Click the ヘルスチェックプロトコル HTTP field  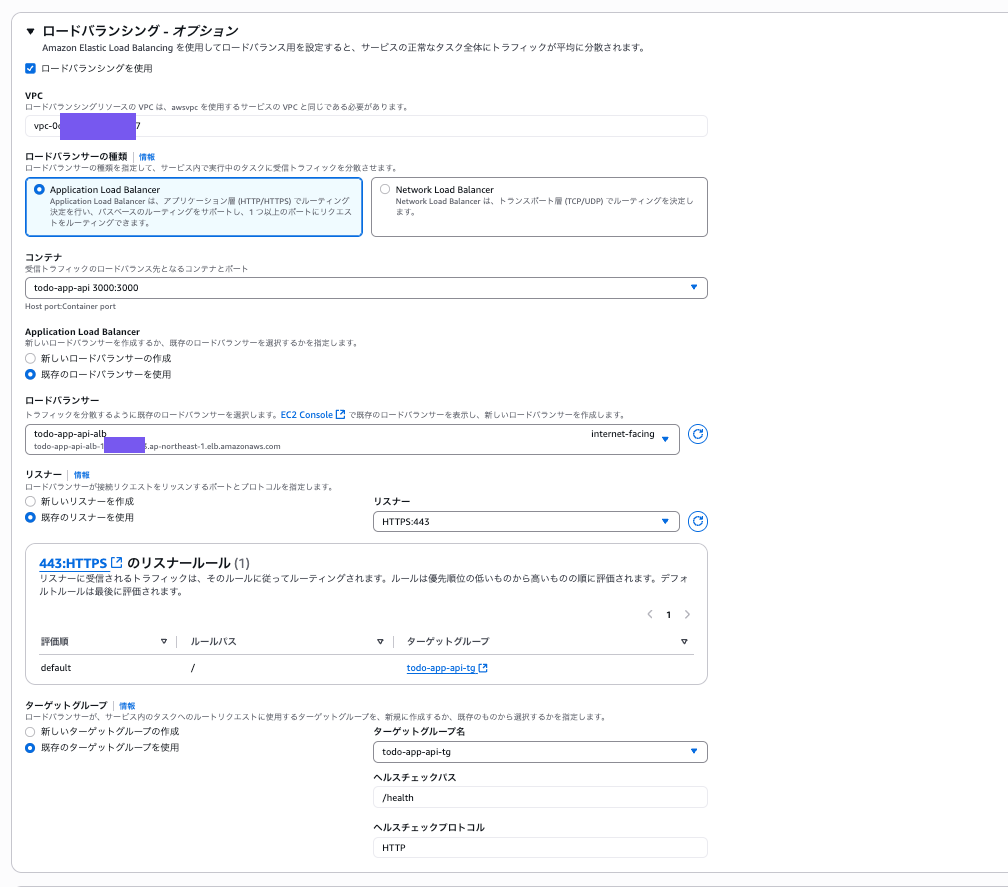(x=540, y=848)
